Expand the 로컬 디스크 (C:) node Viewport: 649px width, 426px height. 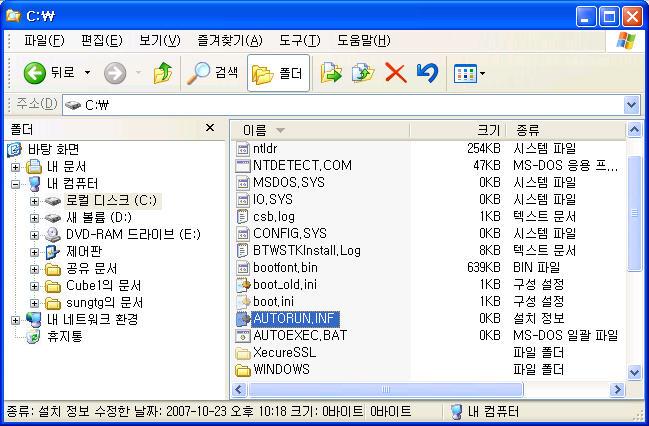tap(34, 201)
